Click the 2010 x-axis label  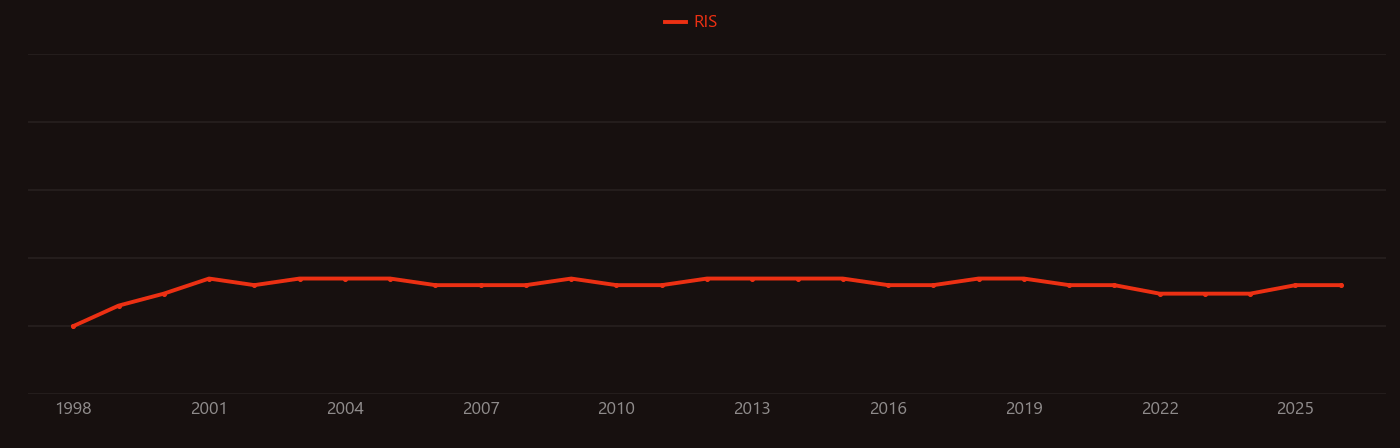point(616,409)
